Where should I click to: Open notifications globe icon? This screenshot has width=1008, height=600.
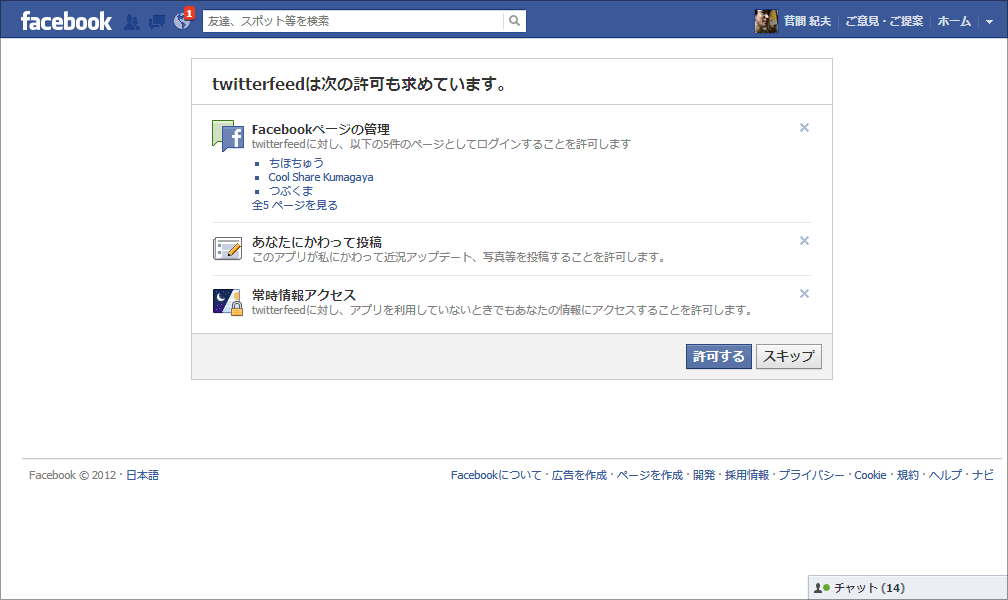click(182, 22)
